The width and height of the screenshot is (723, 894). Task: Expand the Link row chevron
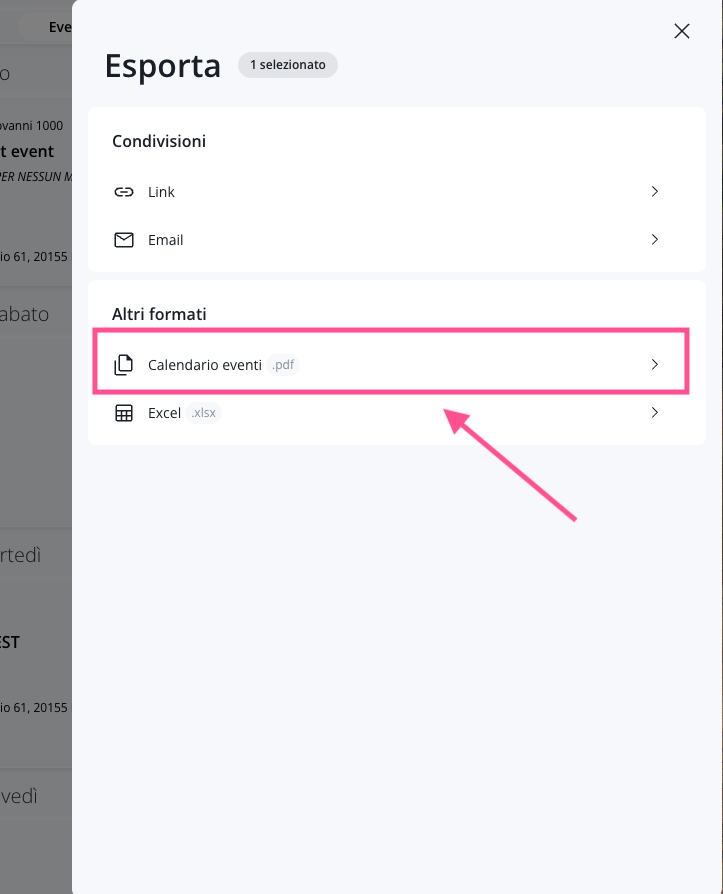click(655, 191)
